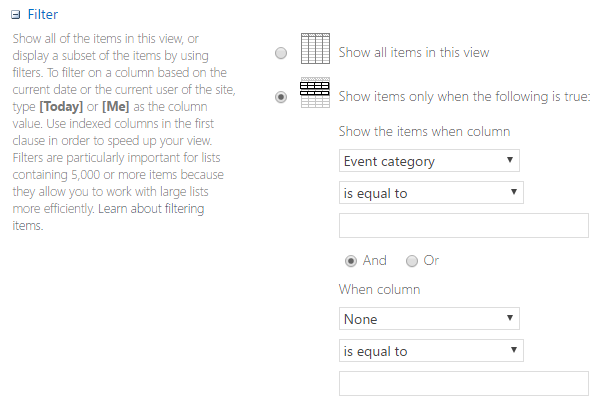This screenshot has height=402, width=616.
Task: Select the 'Show items only when' radio button
Action: pyautogui.click(x=281, y=97)
